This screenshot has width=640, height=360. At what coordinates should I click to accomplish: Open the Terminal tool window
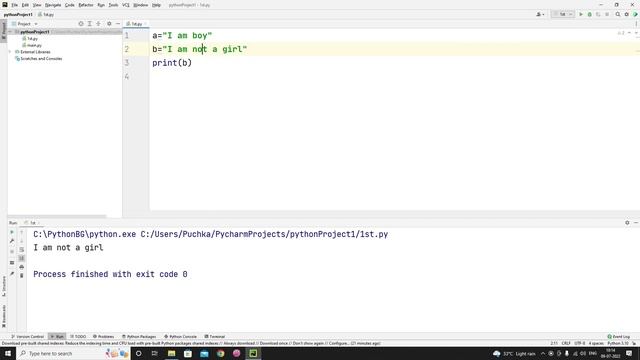pos(215,337)
